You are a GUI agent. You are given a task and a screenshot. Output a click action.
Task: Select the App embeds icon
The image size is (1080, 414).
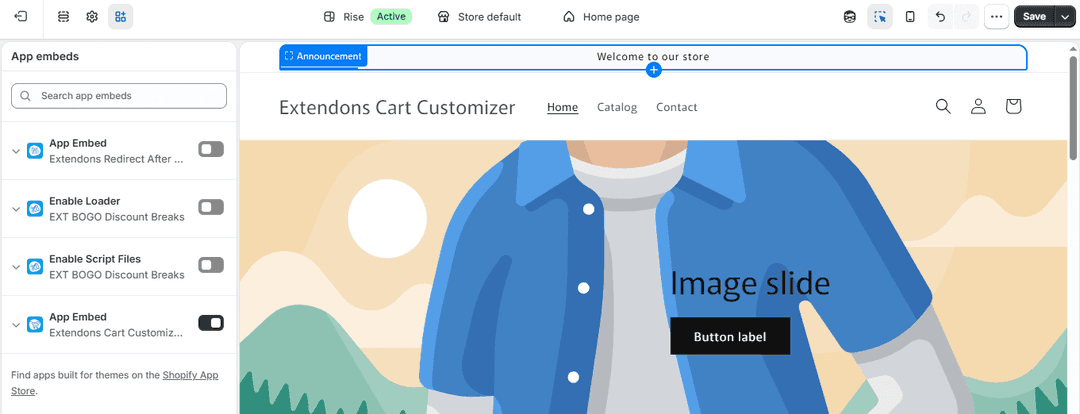pyautogui.click(x=121, y=17)
